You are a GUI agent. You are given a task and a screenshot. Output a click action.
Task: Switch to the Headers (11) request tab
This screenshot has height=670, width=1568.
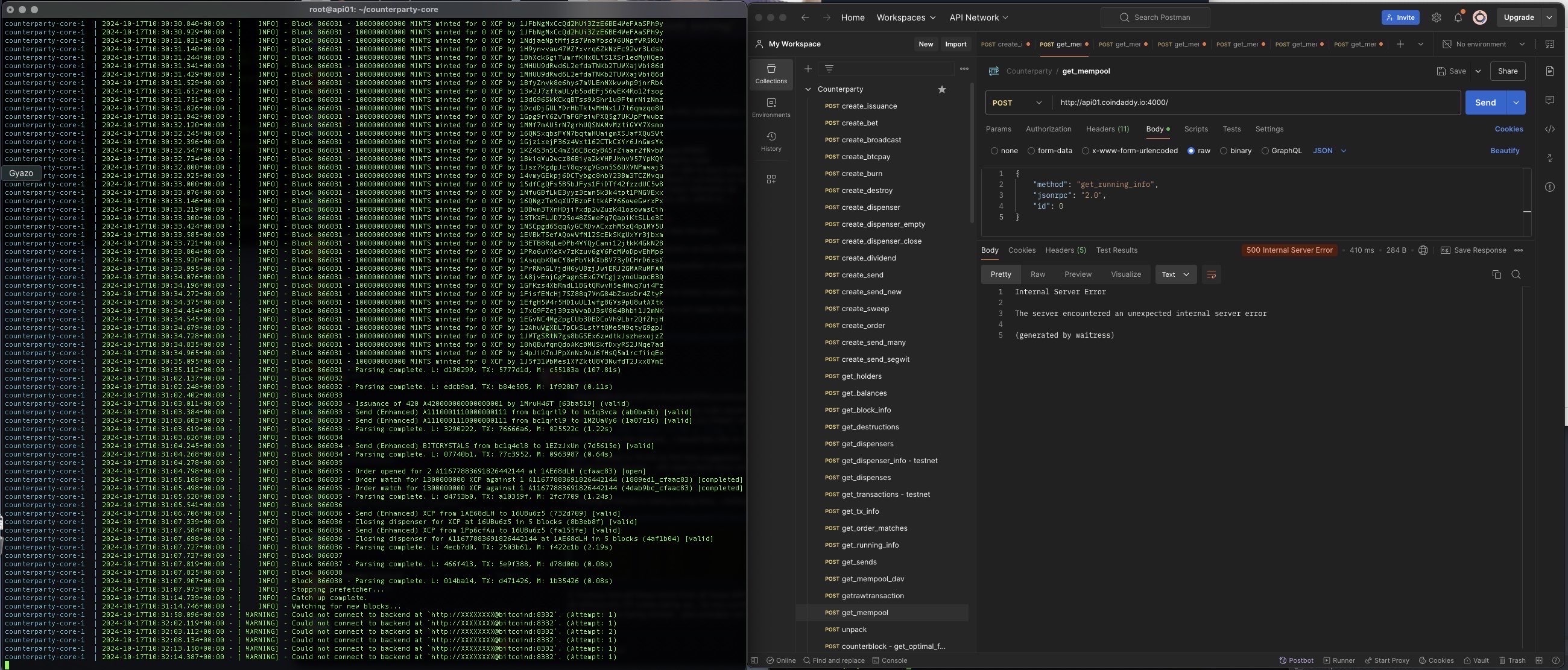point(1107,129)
